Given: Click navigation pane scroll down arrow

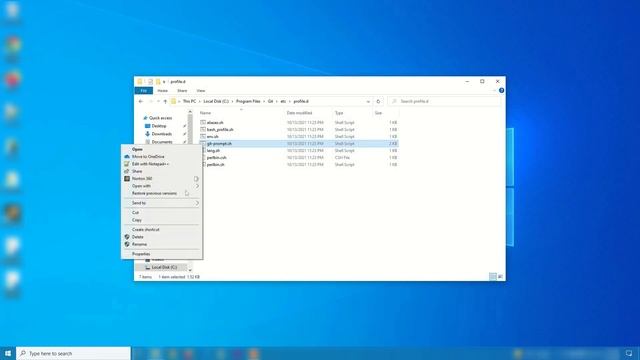Looking at the screenshot, I should 190,270.
